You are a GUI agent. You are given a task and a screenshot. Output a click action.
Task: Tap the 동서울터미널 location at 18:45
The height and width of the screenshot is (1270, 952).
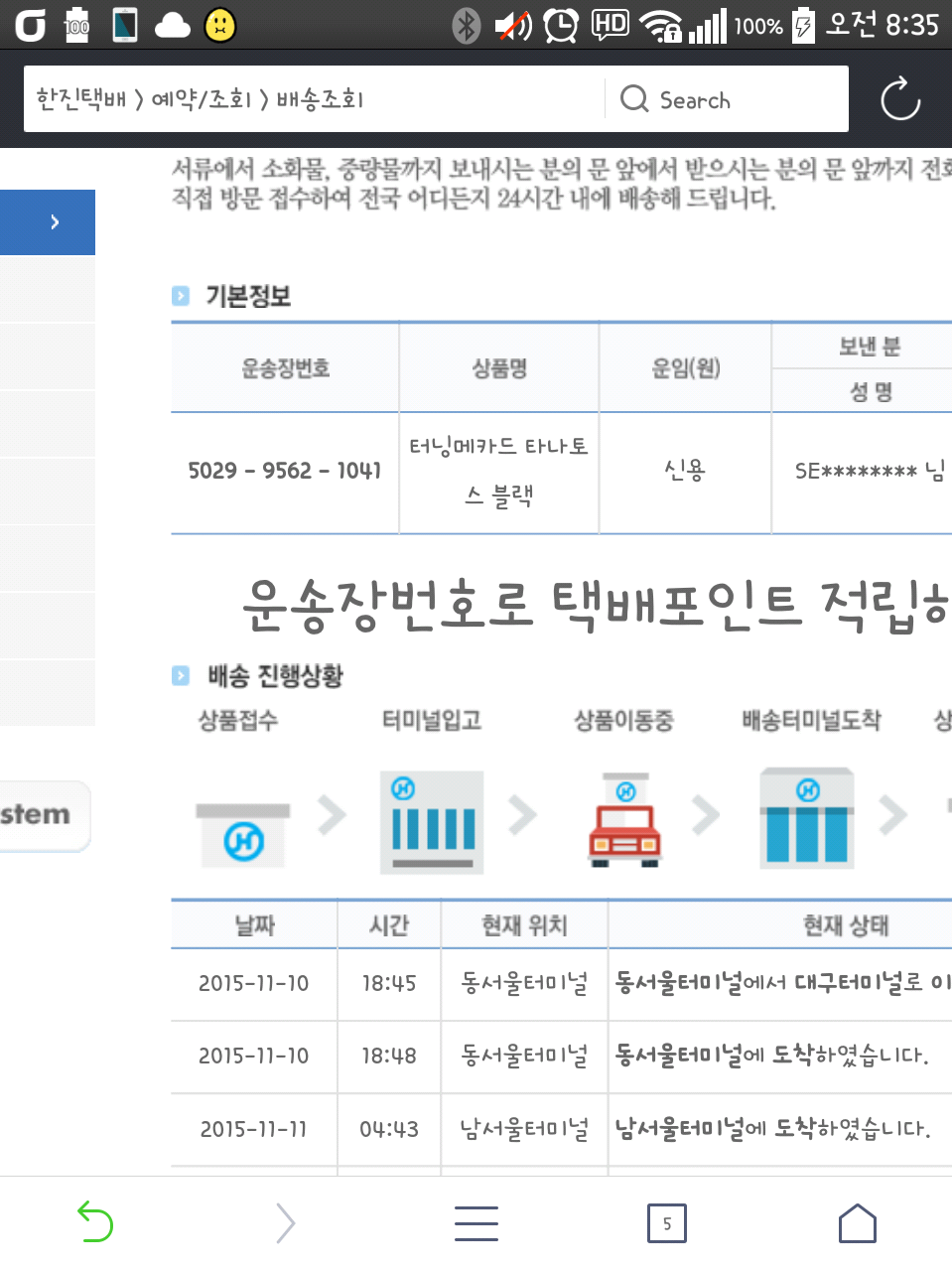click(524, 983)
